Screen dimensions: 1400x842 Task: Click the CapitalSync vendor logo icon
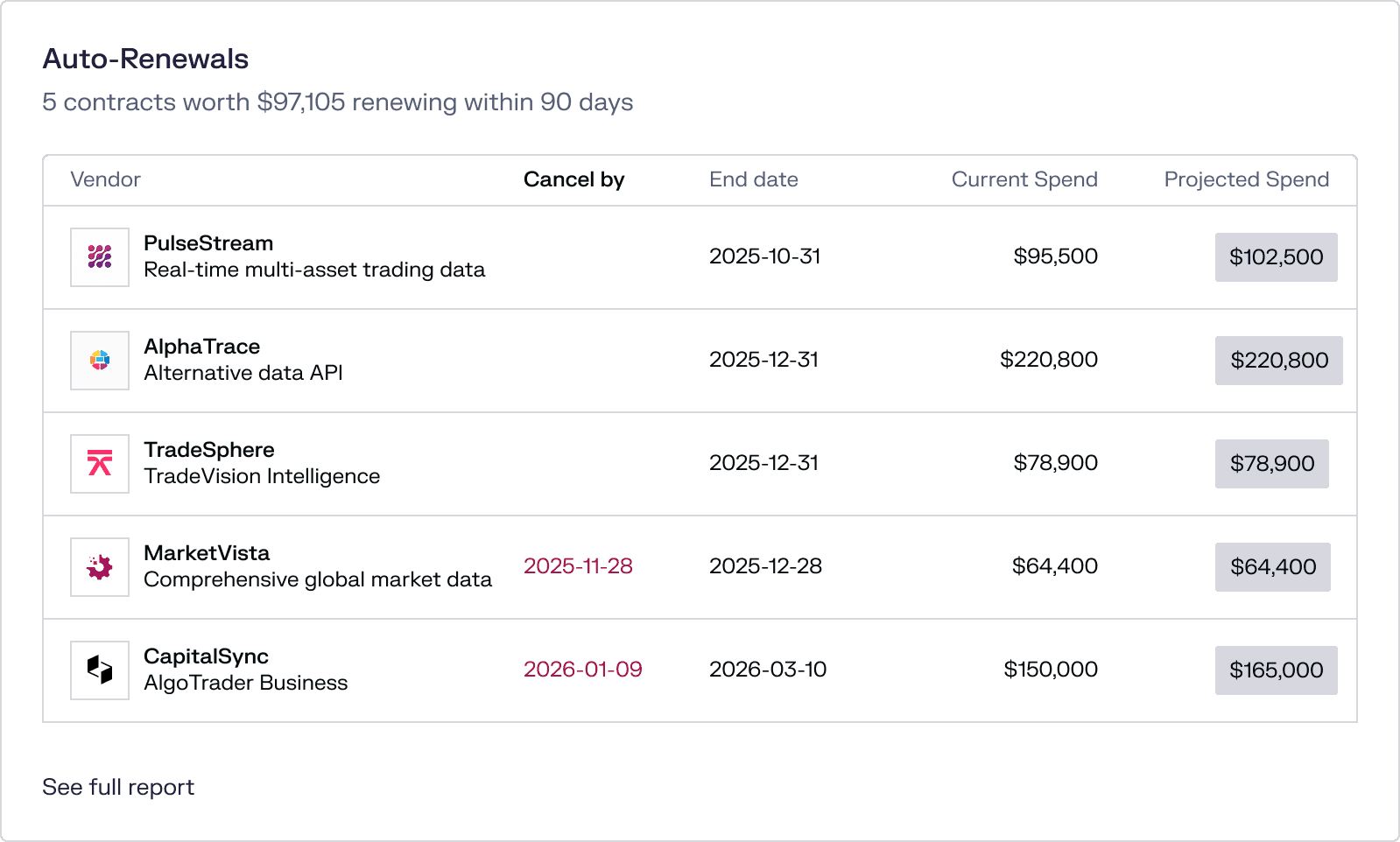100,670
